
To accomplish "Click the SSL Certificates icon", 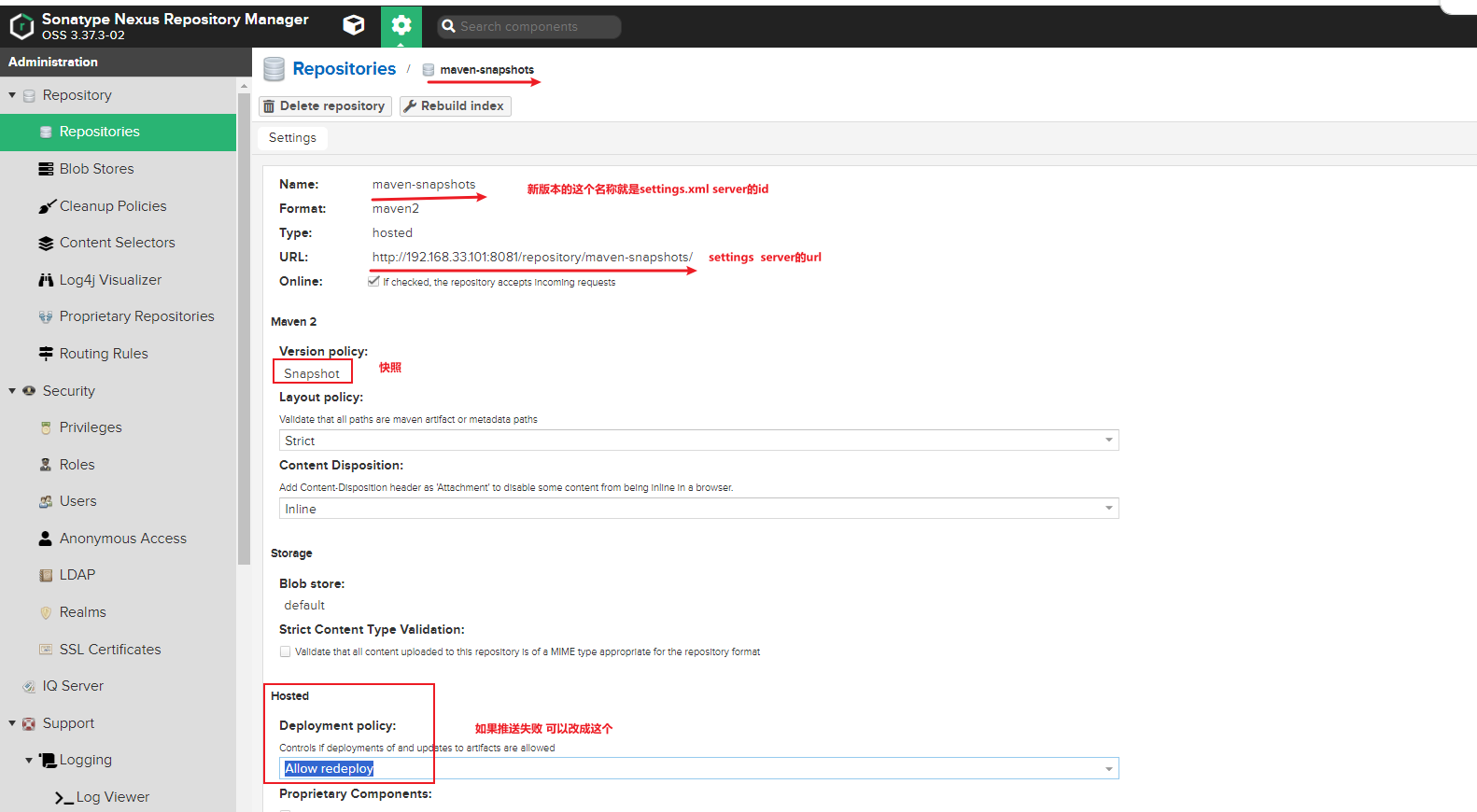I will [x=46, y=650].
